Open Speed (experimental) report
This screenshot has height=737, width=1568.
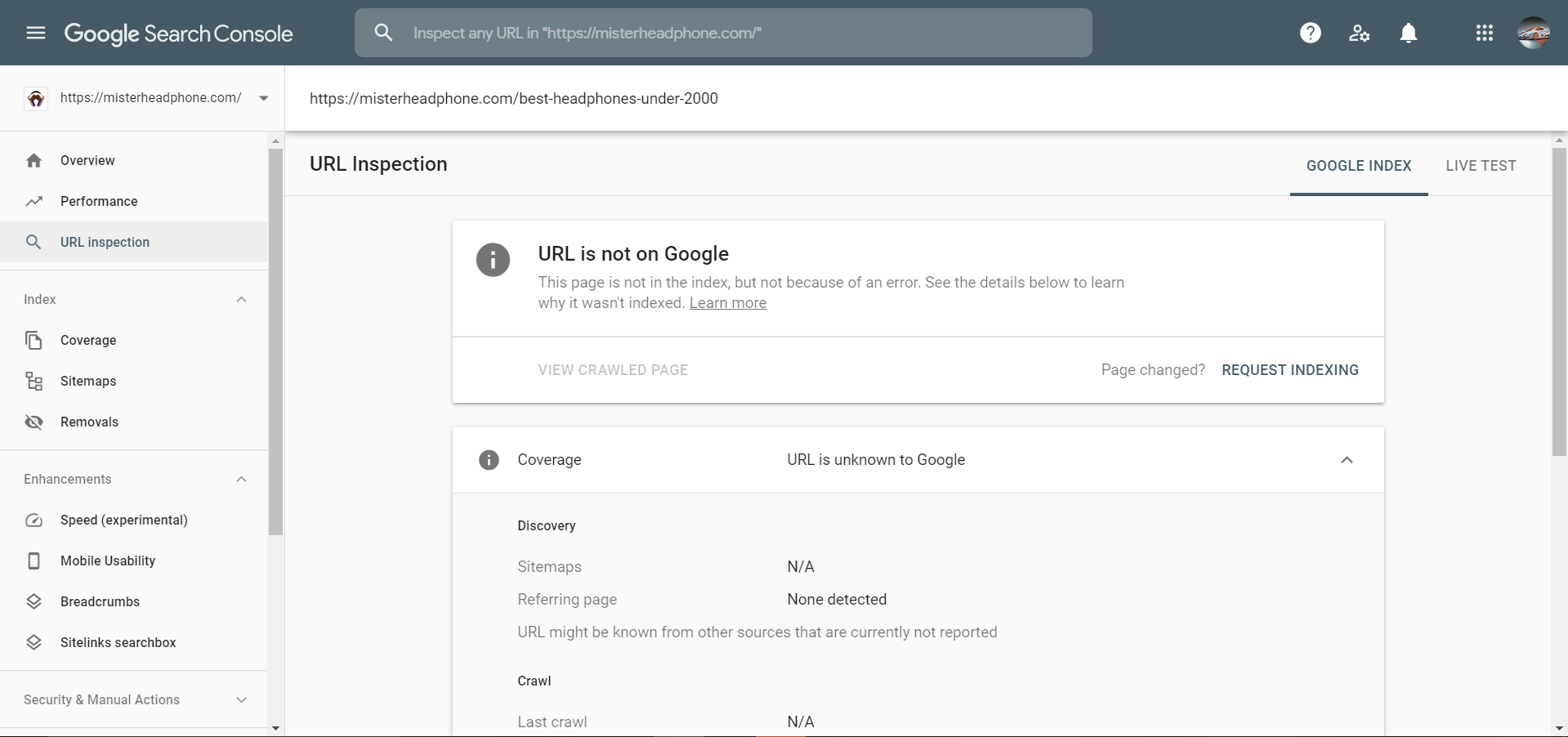point(134,520)
